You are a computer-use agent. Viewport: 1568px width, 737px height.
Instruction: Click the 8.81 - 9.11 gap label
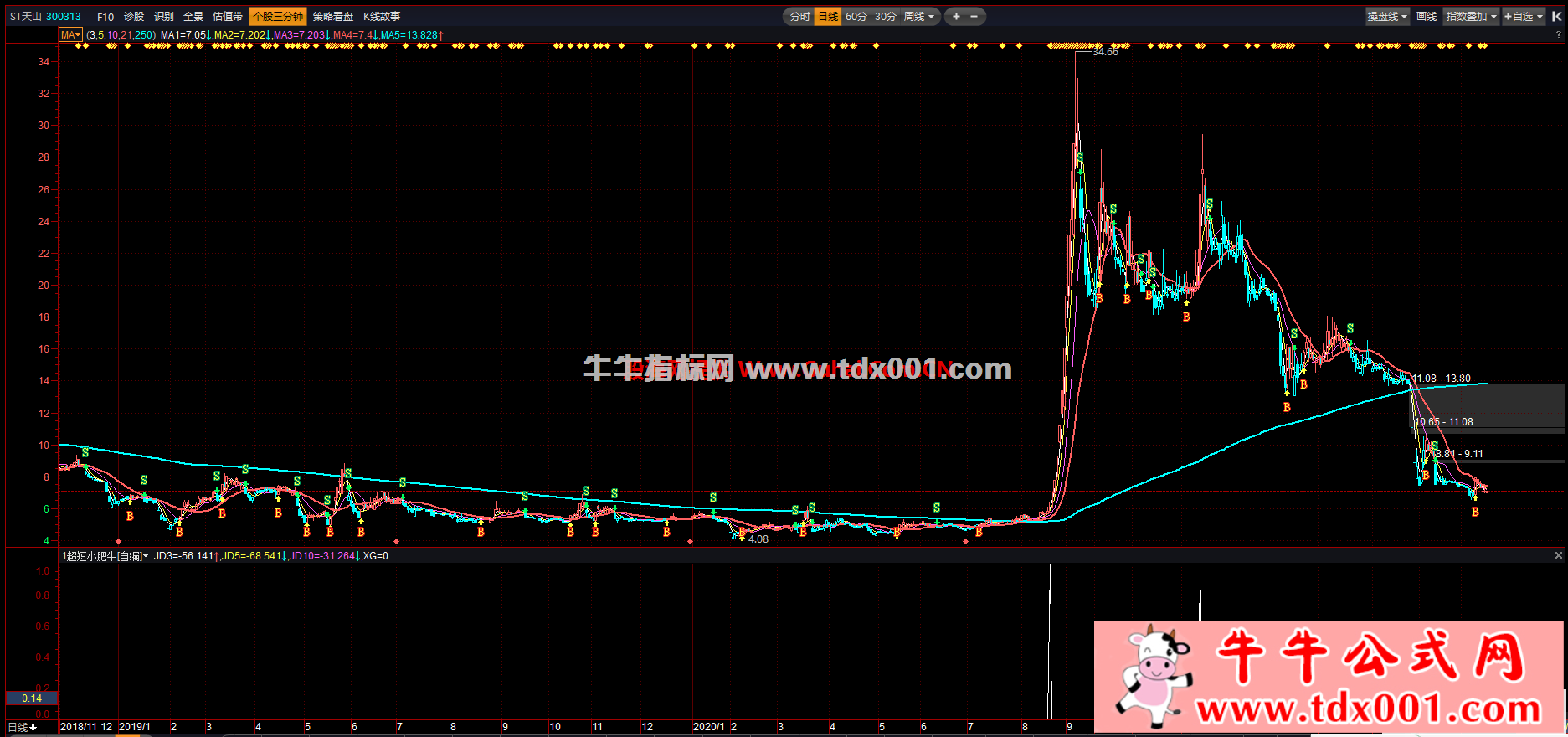click(1459, 454)
